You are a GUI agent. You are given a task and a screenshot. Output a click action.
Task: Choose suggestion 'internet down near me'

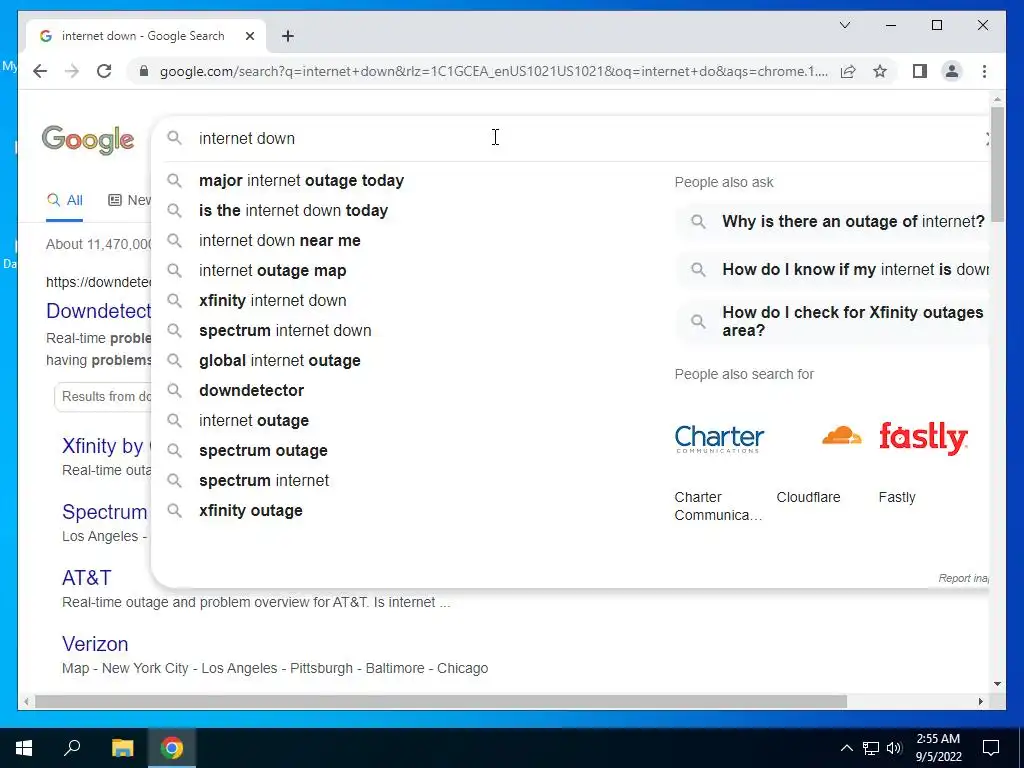tap(280, 240)
